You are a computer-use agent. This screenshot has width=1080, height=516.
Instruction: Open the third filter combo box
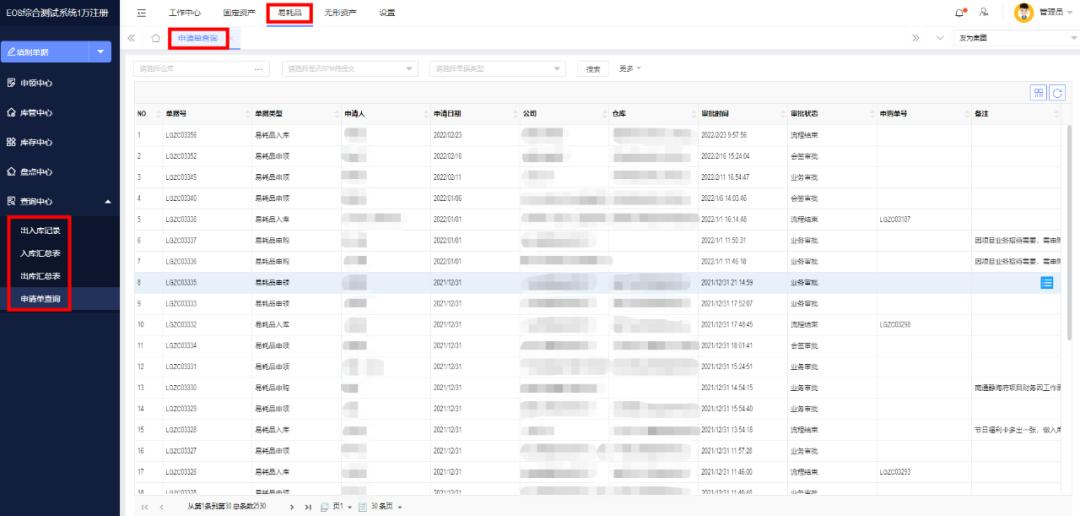[x=497, y=69]
